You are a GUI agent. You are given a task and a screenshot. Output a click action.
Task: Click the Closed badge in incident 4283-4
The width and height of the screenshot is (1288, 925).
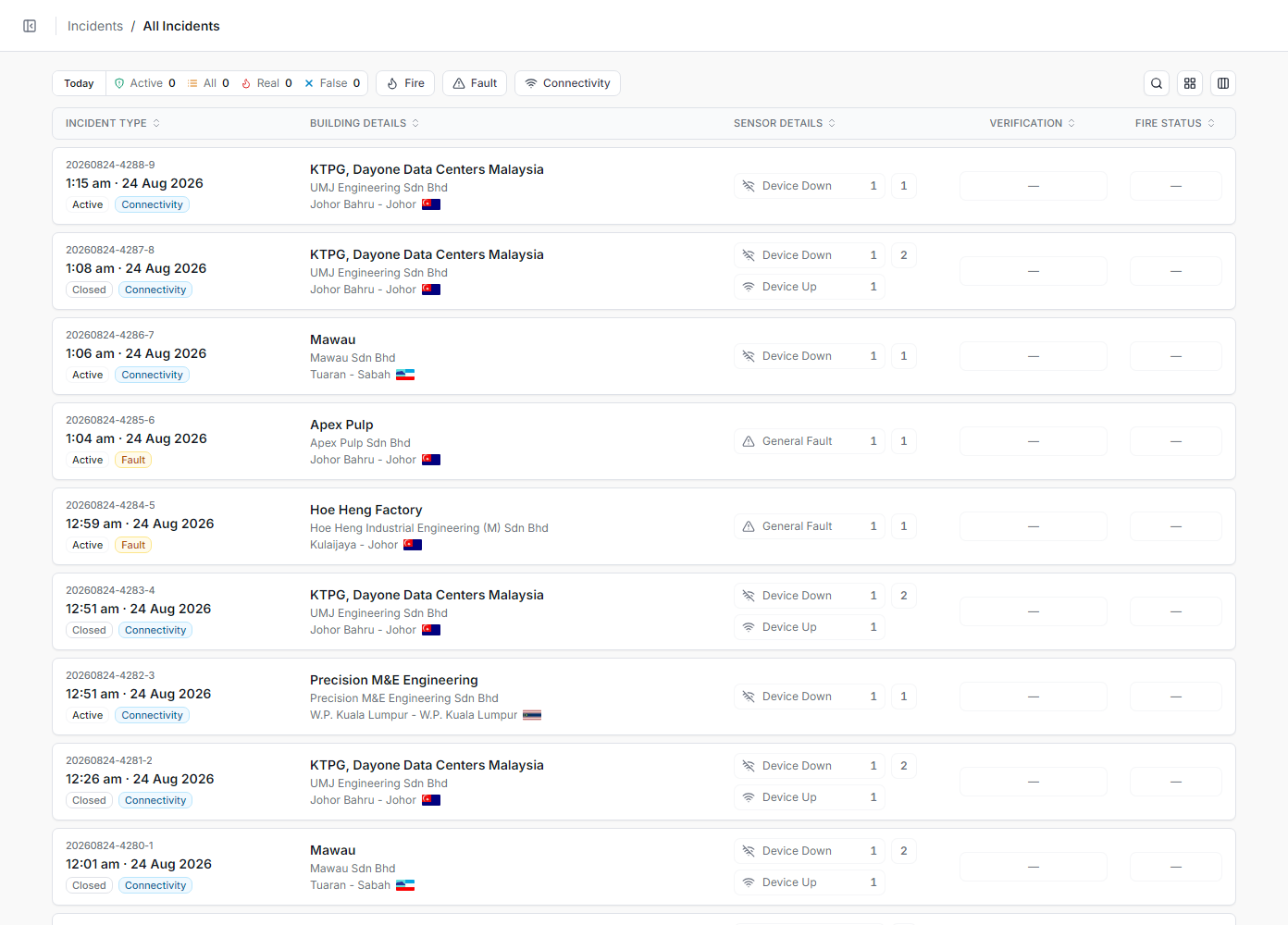tap(89, 630)
